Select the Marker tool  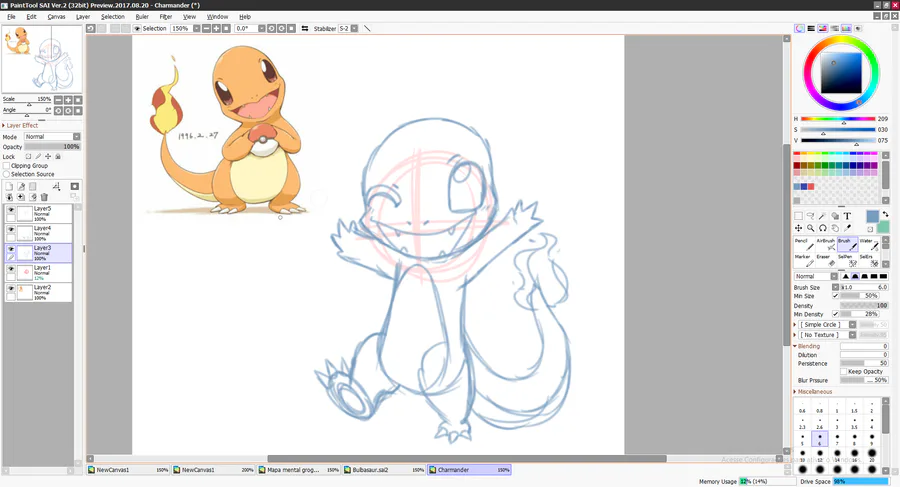pyautogui.click(x=804, y=260)
